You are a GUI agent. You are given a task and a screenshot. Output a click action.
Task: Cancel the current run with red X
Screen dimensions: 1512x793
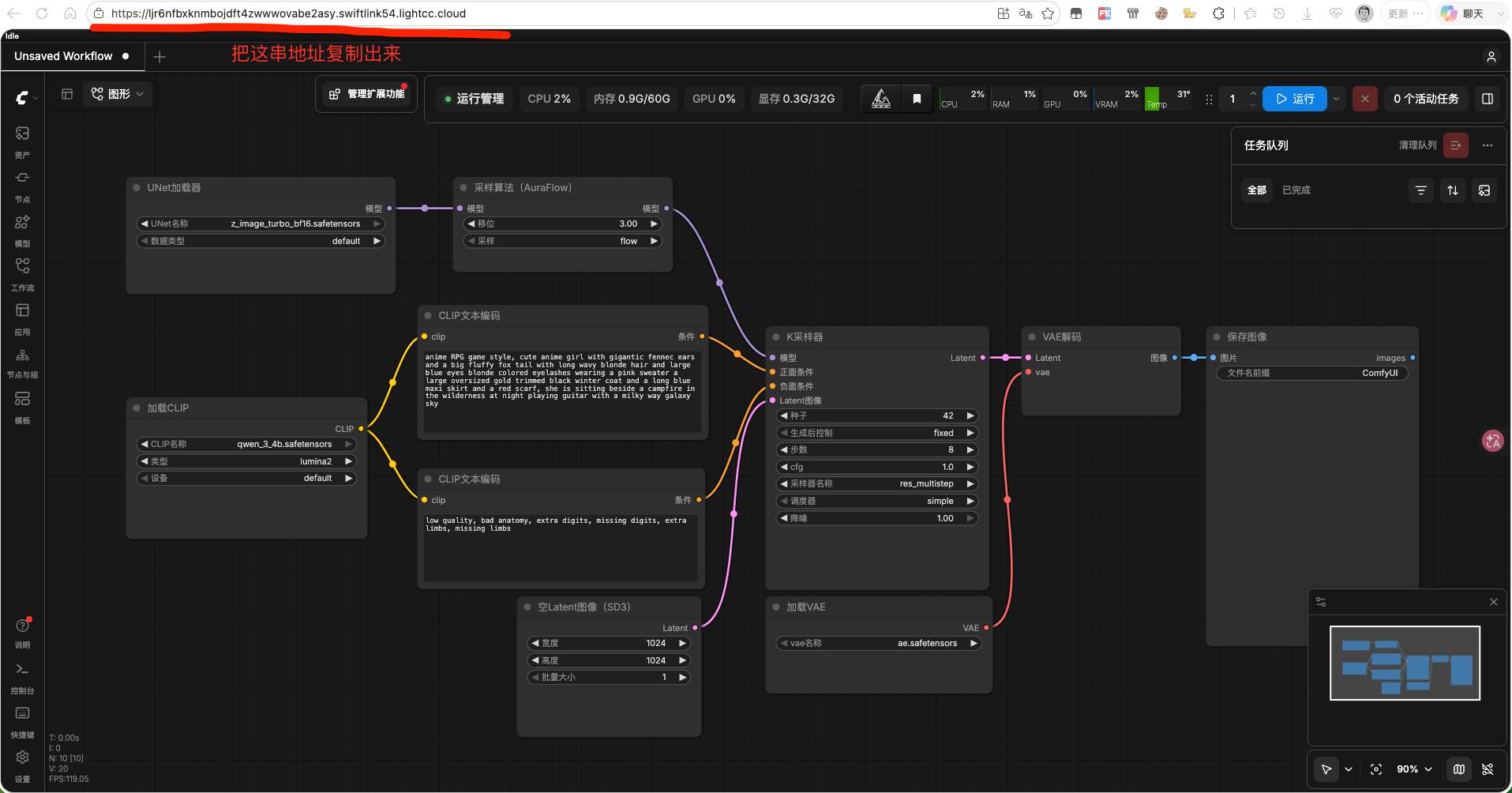[1365, 99]
